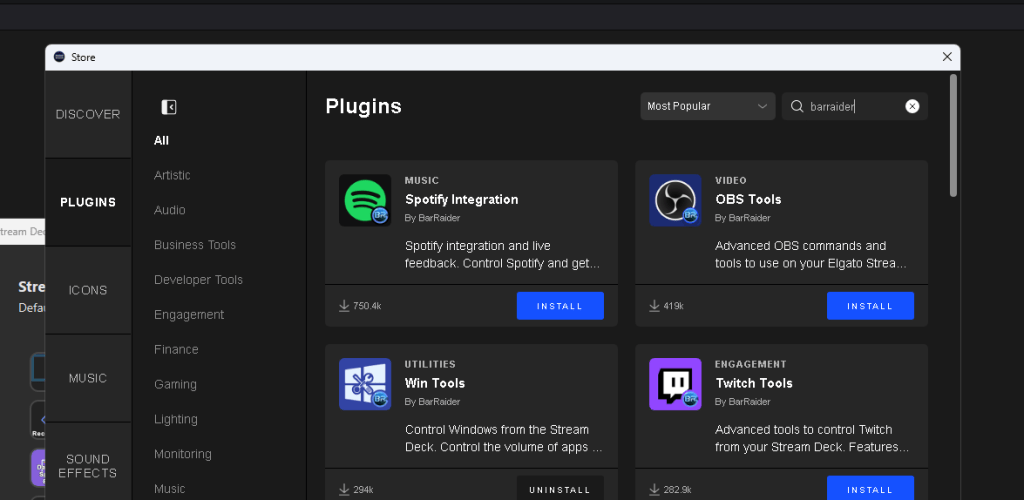This screenshot has width=1024, height=500.
Task: Select the Business Tools category
Action: click(x=195, y=245)
